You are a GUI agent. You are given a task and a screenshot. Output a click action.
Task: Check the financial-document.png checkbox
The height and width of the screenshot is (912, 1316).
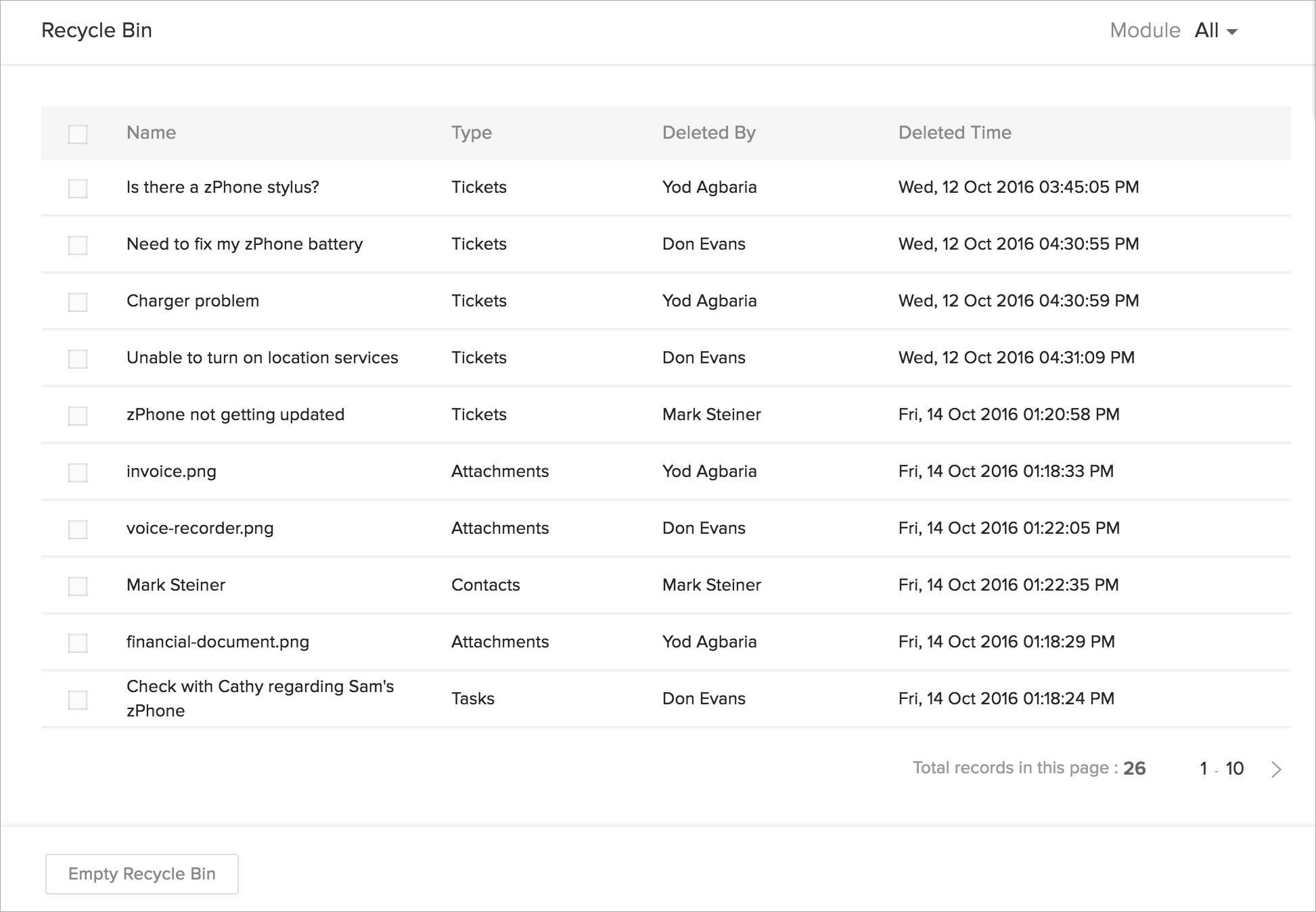pos(78,643)
